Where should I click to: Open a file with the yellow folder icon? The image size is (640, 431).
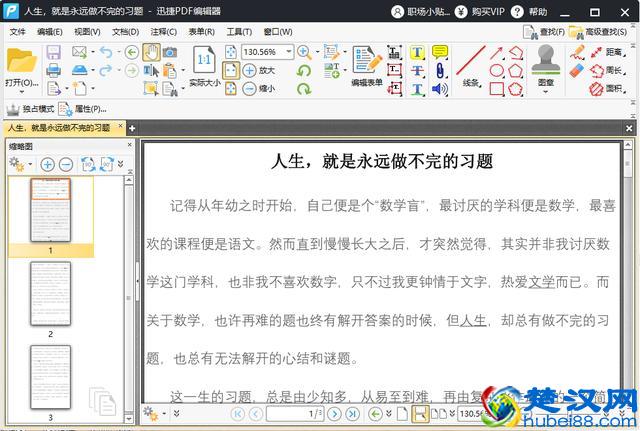pyautogui.click(x=22, y=60)
